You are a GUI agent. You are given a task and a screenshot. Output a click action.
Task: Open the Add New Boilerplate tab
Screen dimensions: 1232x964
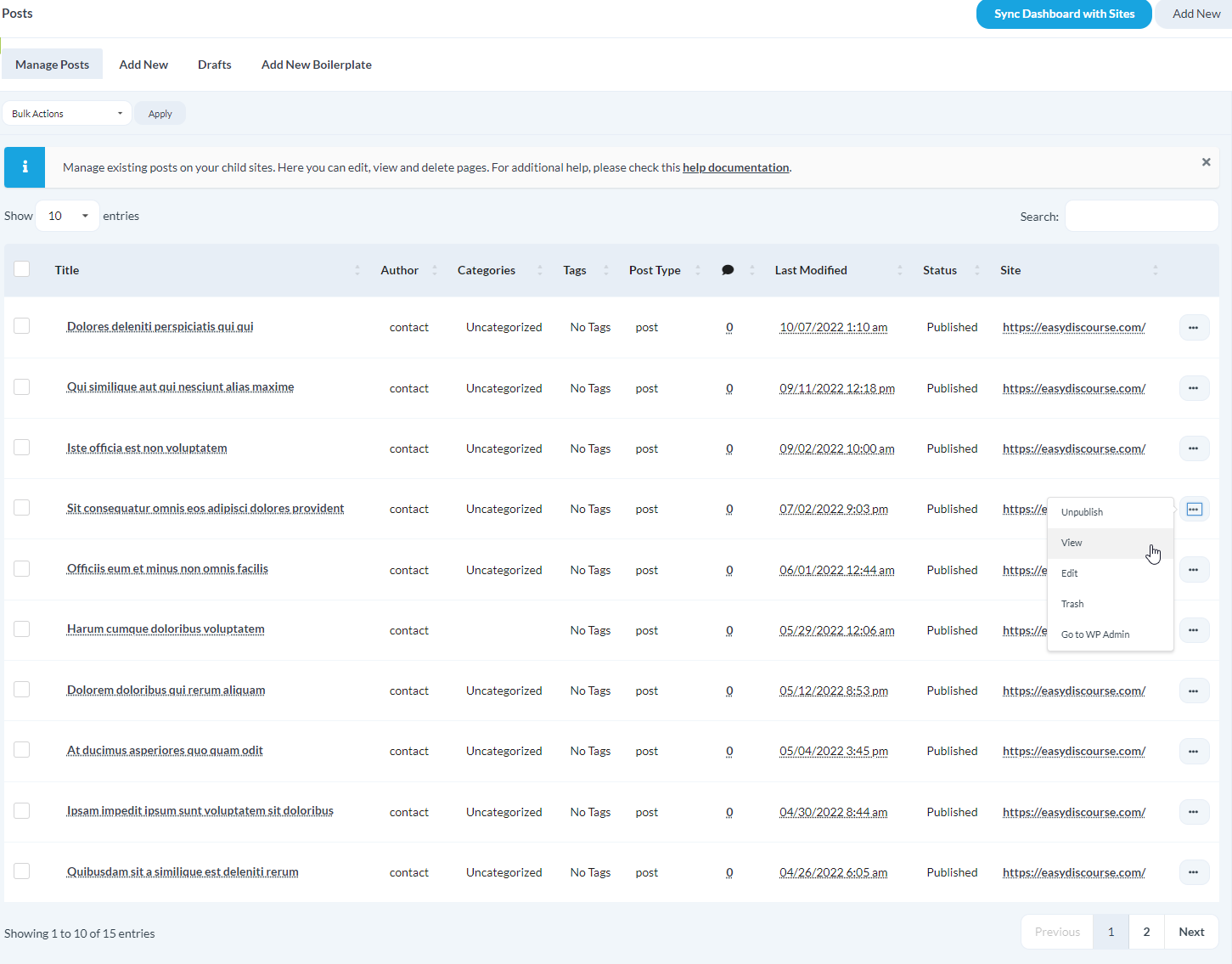(x=317, y=65)
